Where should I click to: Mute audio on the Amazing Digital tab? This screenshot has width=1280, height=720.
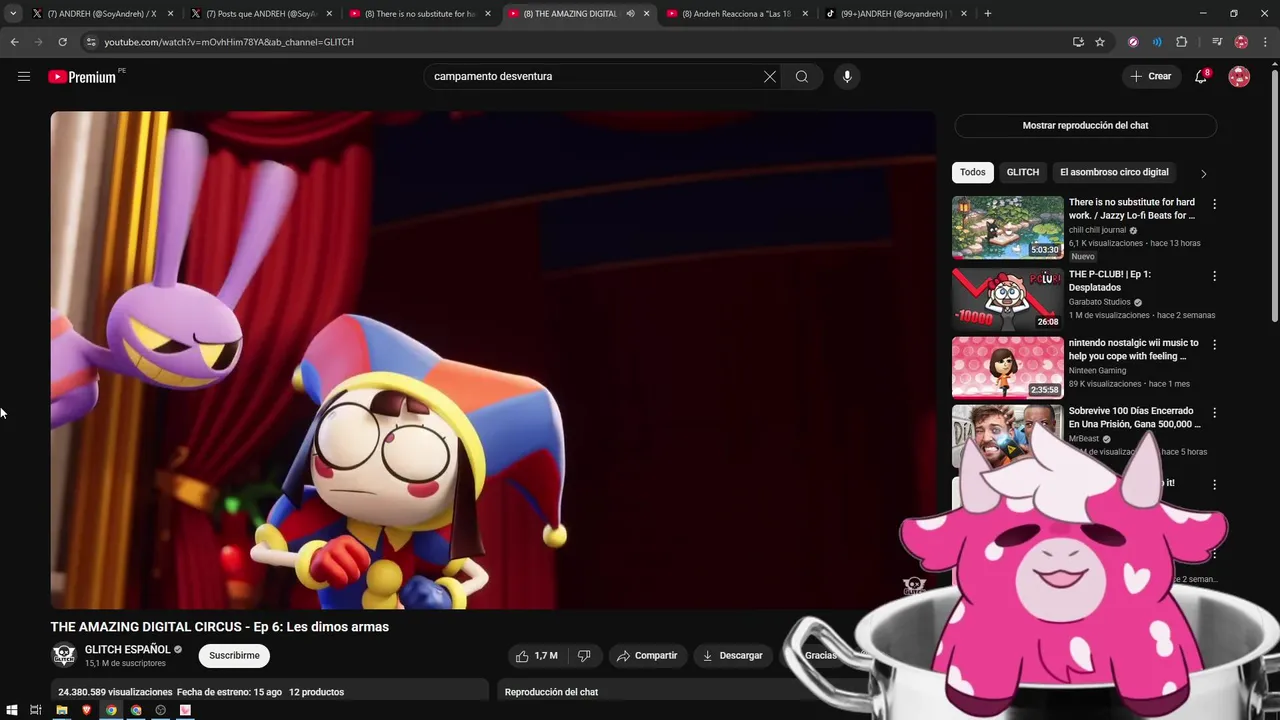[630, 14]
